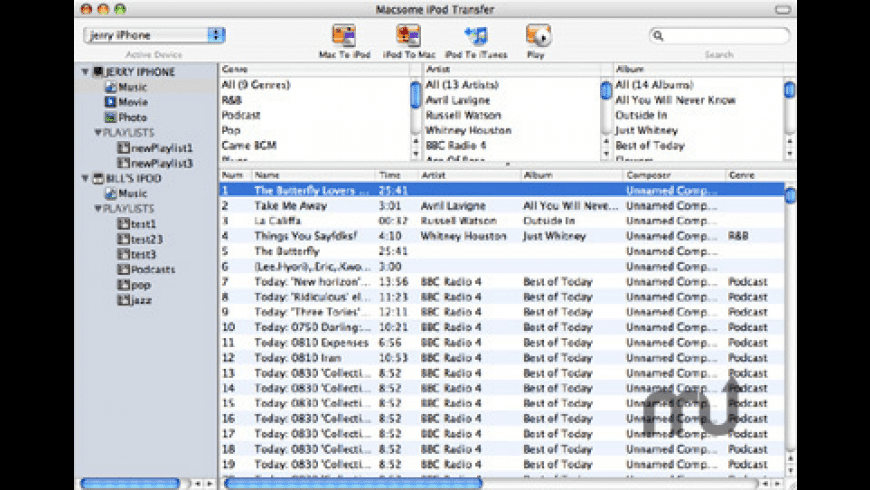Select track The Butterfly Lovers row
This screenshot has width=870, height=490.
pyautogui.click(x=502, y=190)
